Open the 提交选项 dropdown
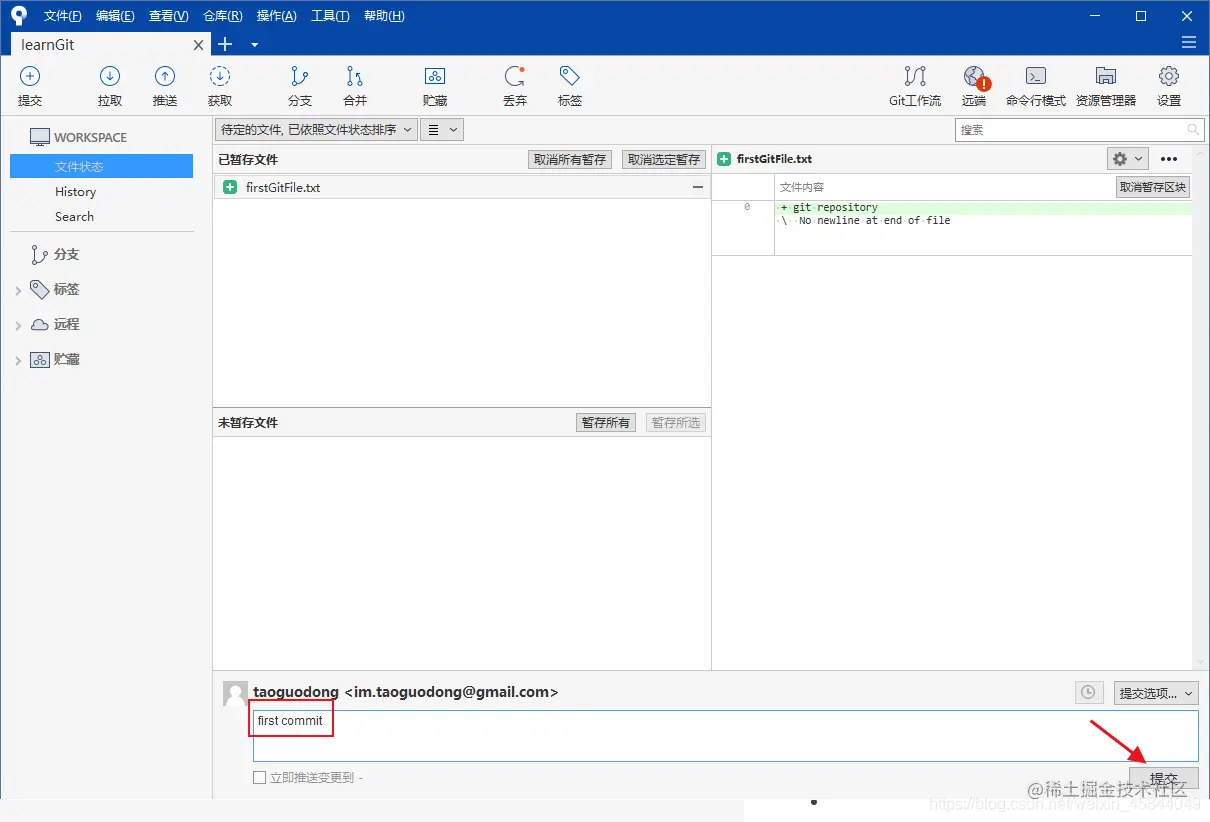Screen dimensions: 1210x822 [x=1156, y=692]
